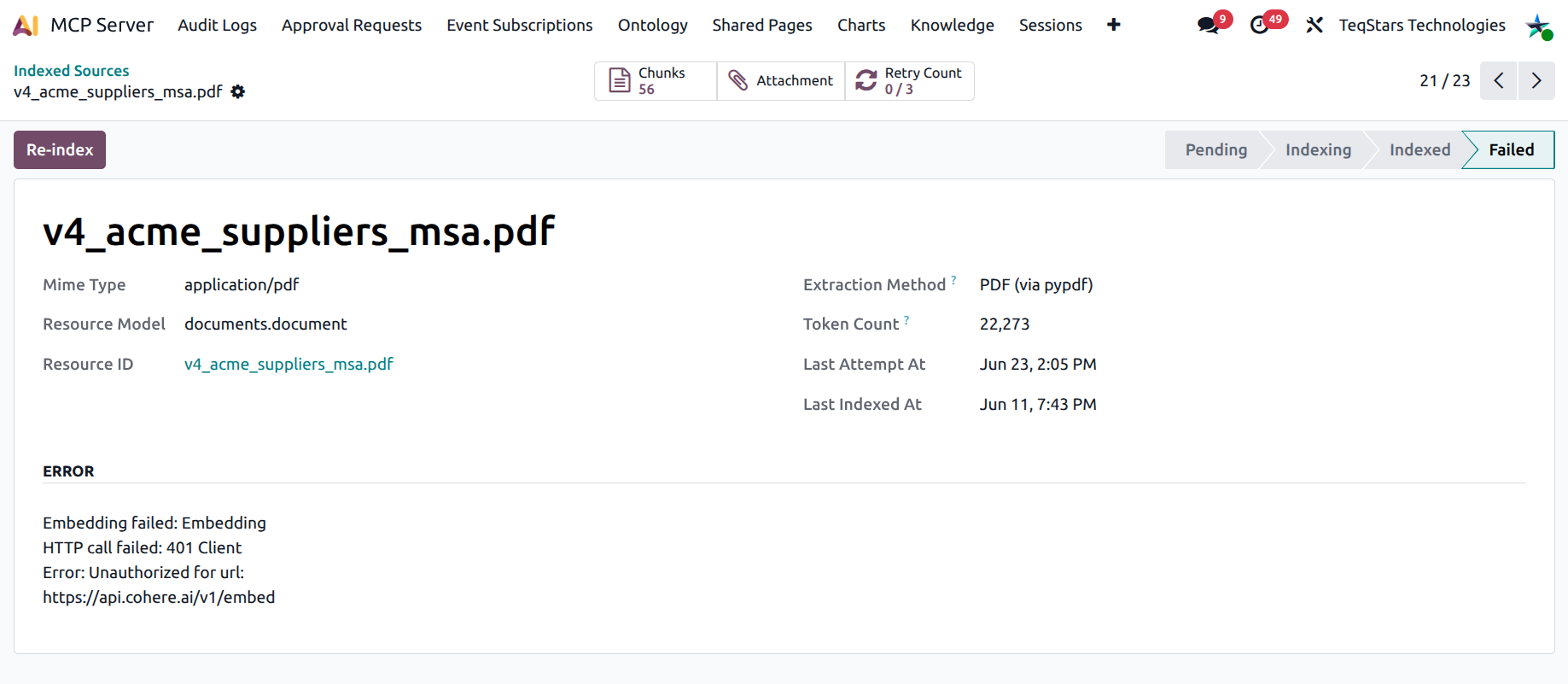Click the Last Attempt At value Jun 23
1568x684 pixels.
coord(1038,364)
